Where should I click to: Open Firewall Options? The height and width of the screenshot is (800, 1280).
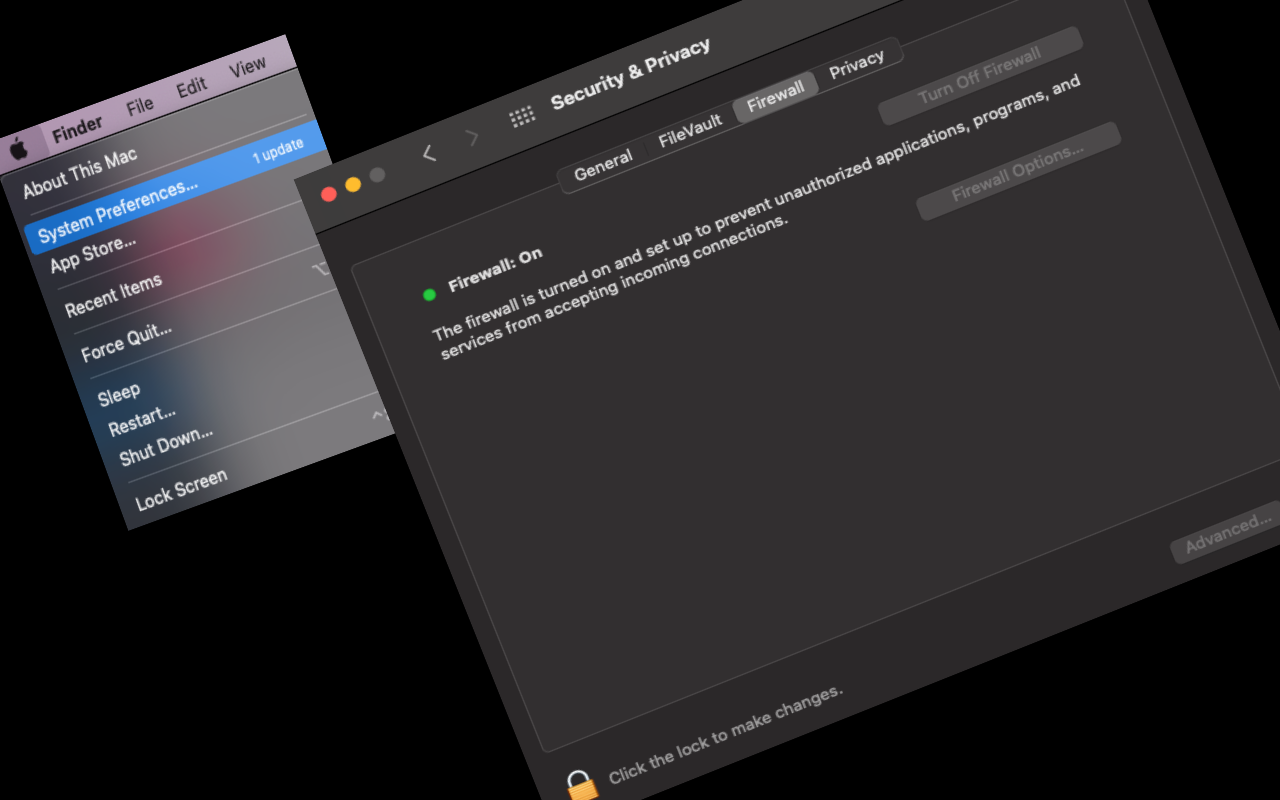tap(1018, 170)
